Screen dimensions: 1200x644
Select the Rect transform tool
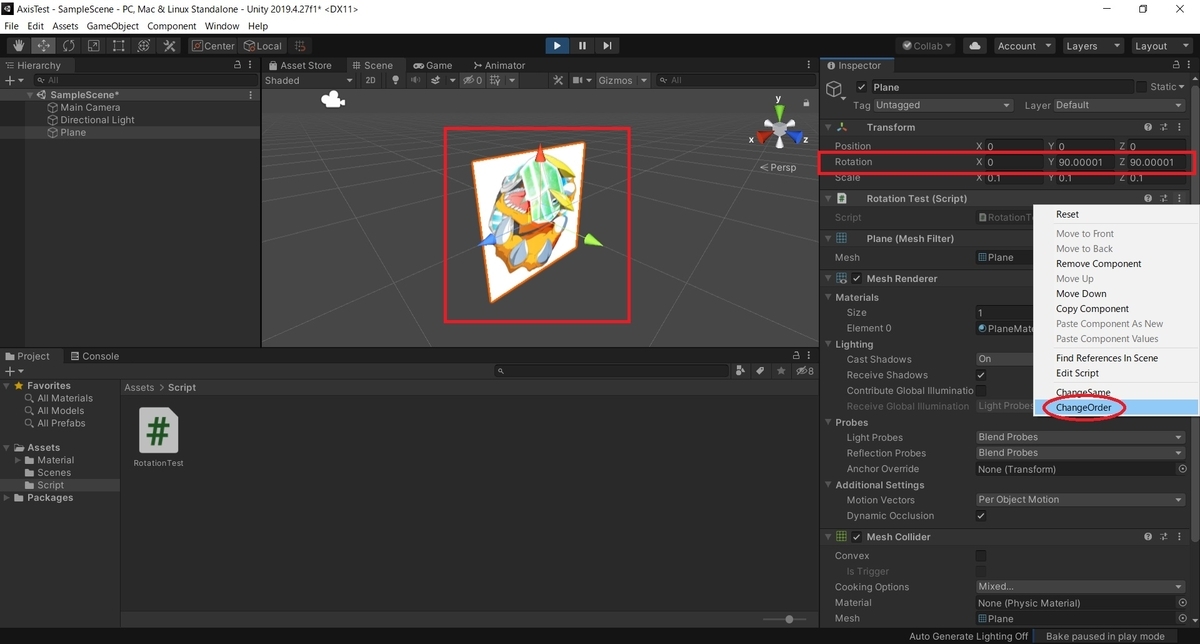pos(119,46)
